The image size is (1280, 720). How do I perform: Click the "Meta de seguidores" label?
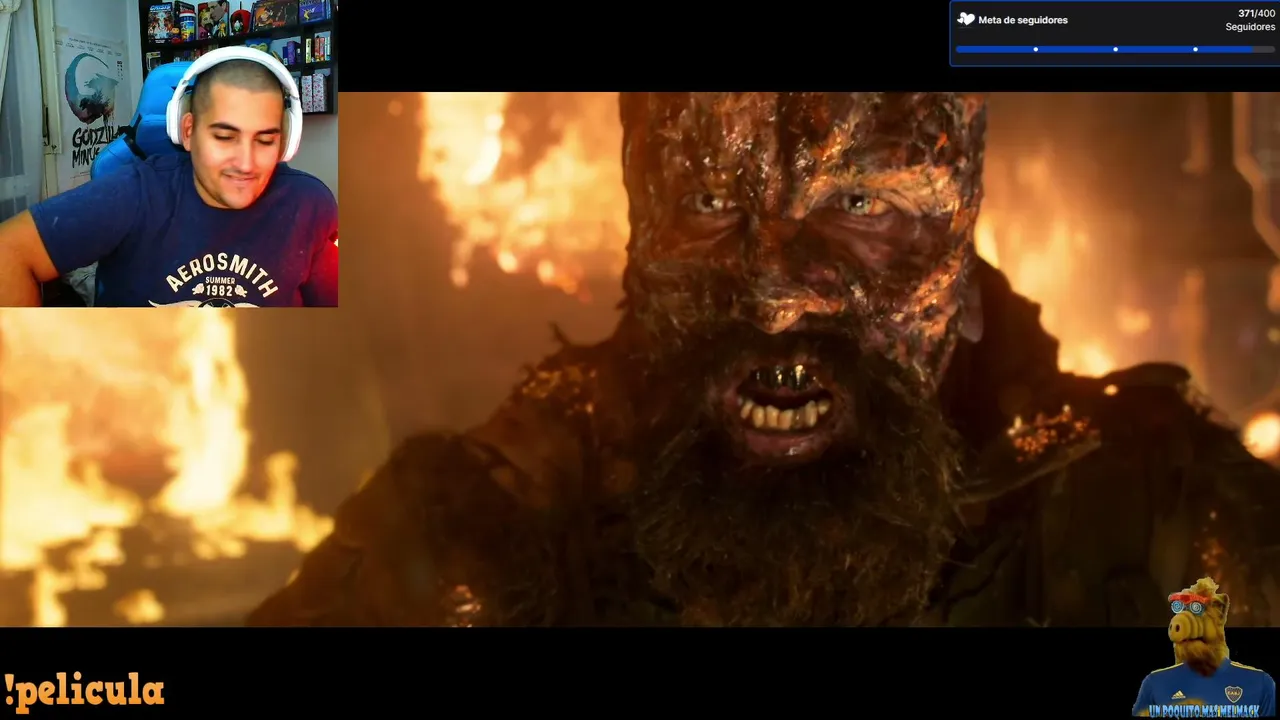(1023, 20)
